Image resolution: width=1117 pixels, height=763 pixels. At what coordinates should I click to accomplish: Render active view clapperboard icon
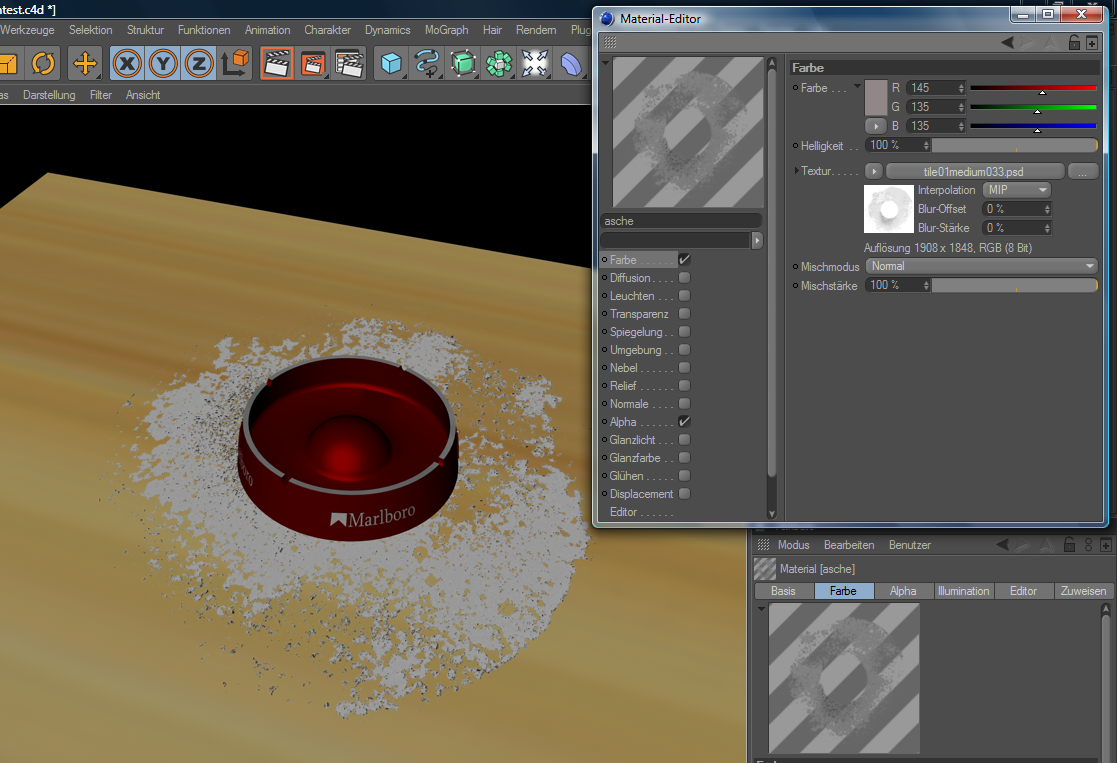click(276, 63)
